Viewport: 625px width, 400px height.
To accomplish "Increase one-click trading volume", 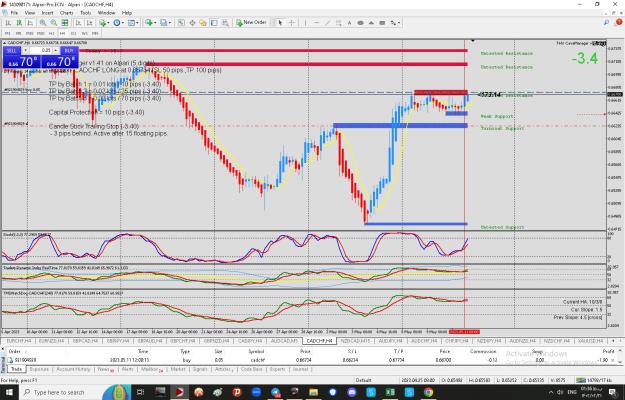I will tap(56, 51).
